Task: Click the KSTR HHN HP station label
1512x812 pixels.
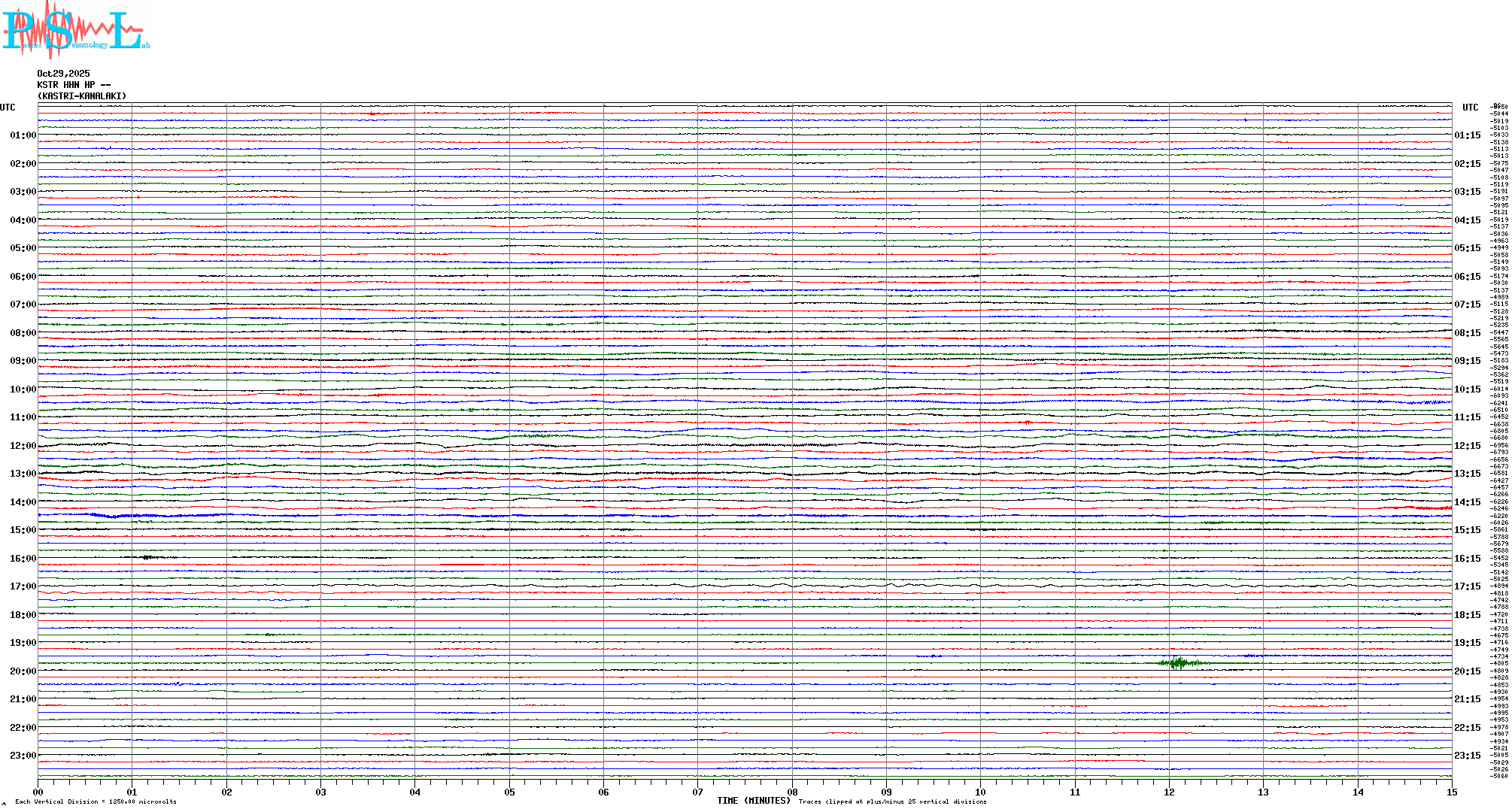Action: tap(74, 85)
